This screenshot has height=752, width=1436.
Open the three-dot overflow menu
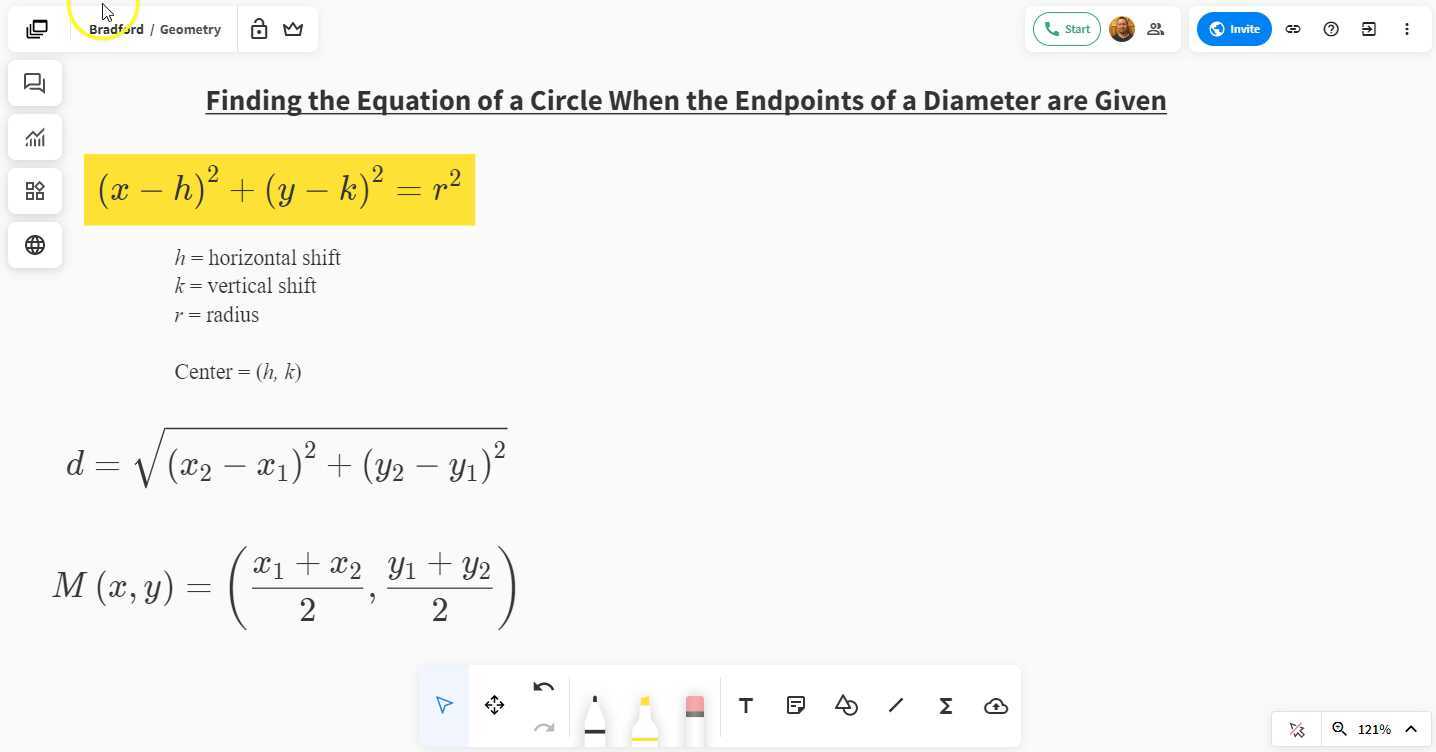[x=1407, y=29]
